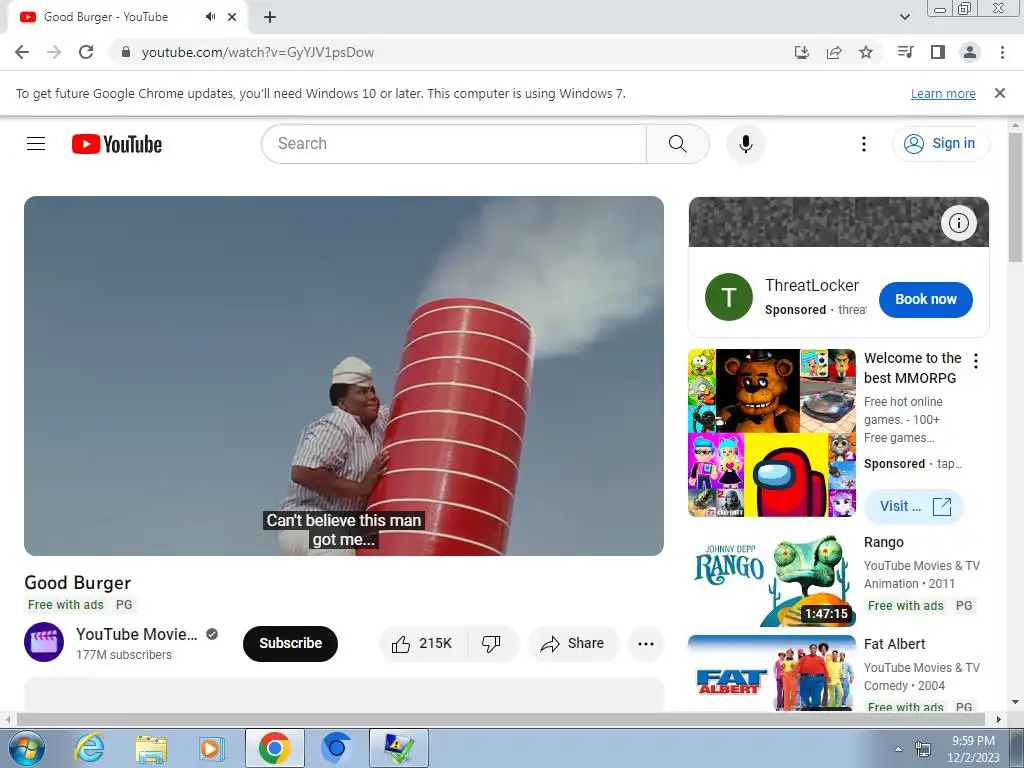The height and width of the screenshot is (768, 1024).
Task: Switch to Chrome taskbar icon
Action: pos(274,748)
